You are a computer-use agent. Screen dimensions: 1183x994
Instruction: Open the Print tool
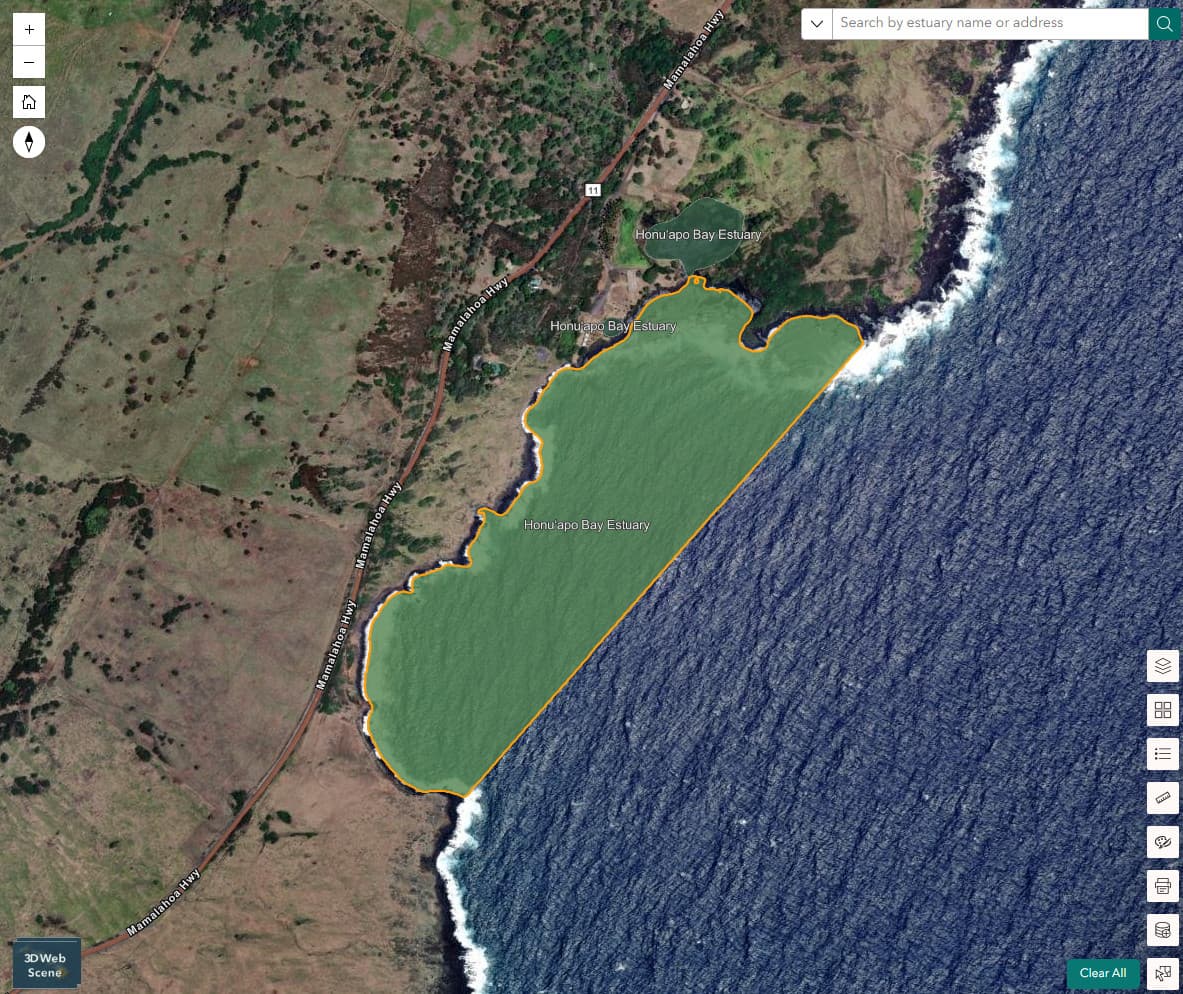point(1162,886)
